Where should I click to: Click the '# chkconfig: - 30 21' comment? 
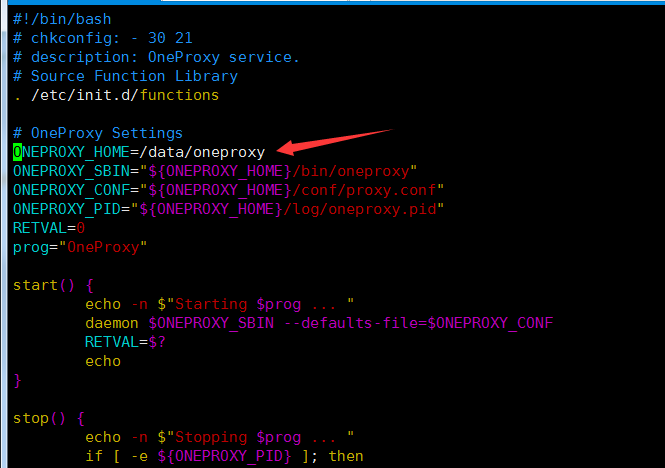(103, 38)
